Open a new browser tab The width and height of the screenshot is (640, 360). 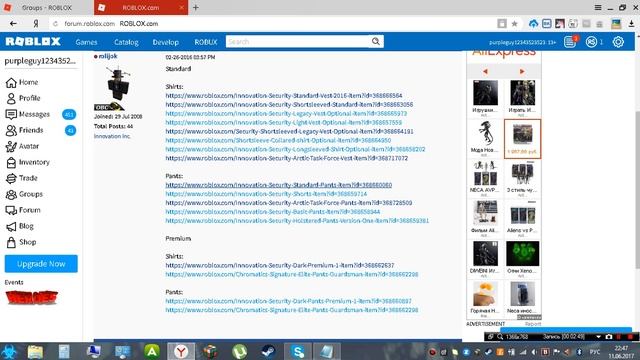[196, 7]
